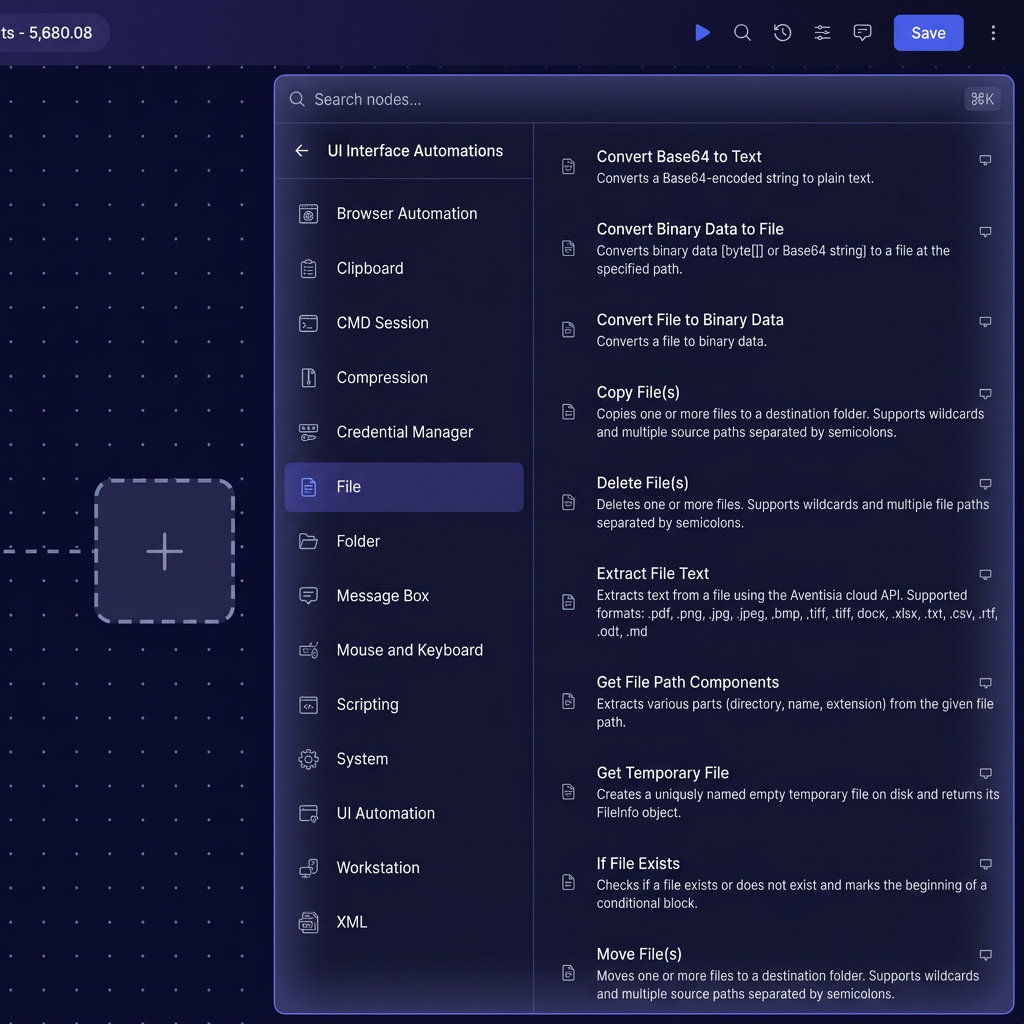Open info icon for Copy File(s)

pos(985,394)
